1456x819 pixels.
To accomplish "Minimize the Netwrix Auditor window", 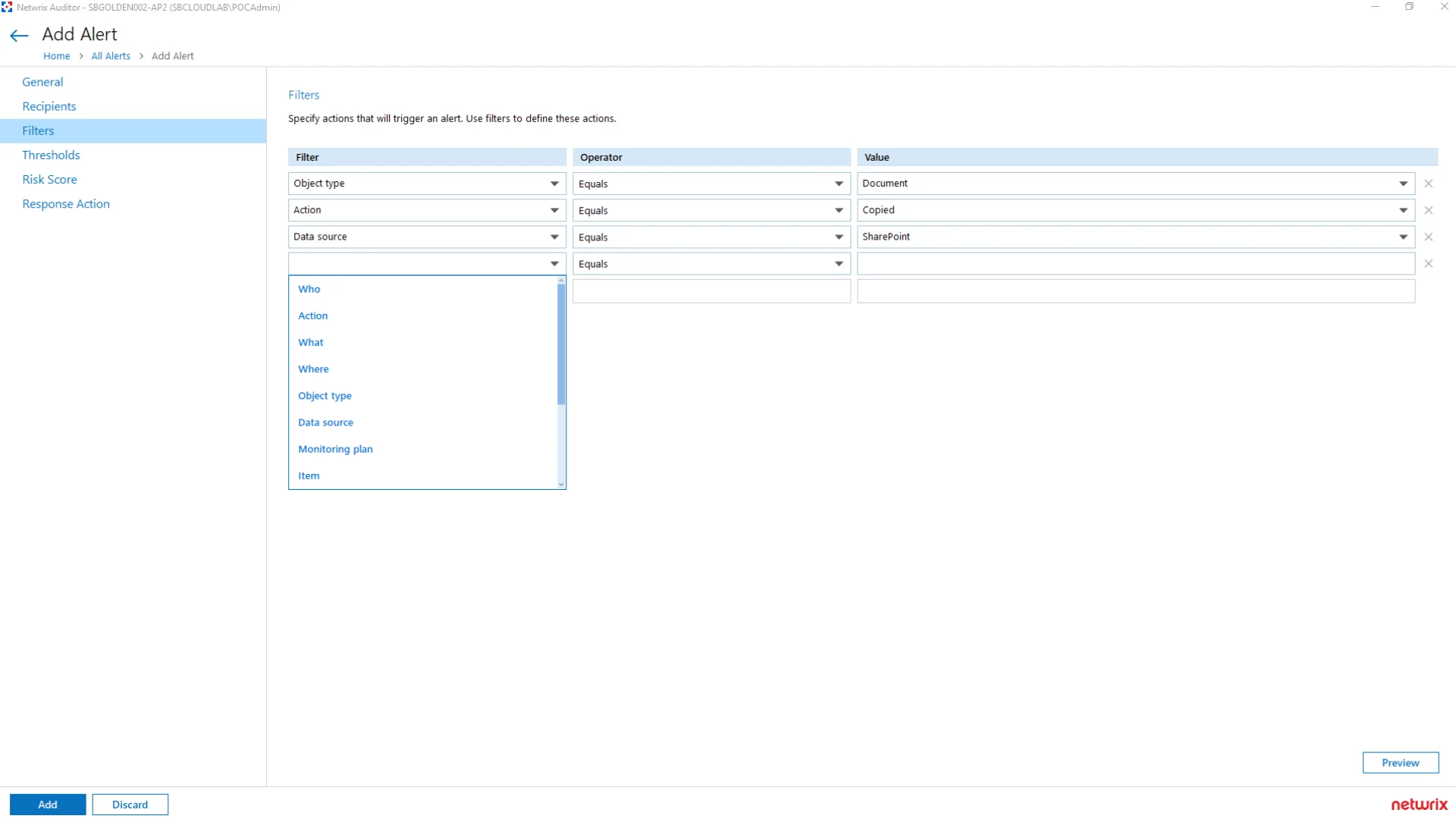I will [1375, 7].
